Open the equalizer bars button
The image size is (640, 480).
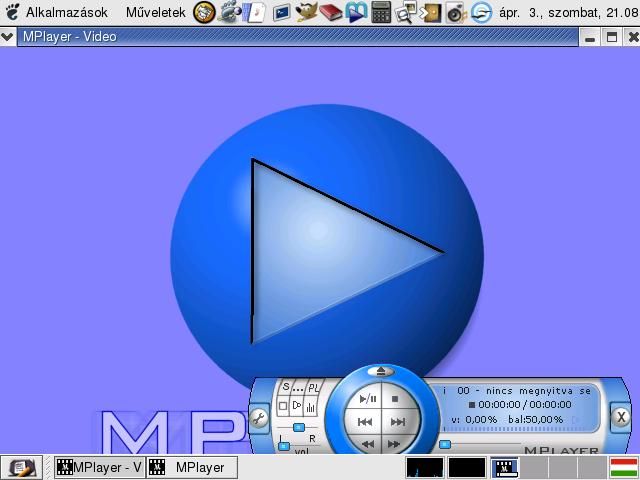point(311,407)
